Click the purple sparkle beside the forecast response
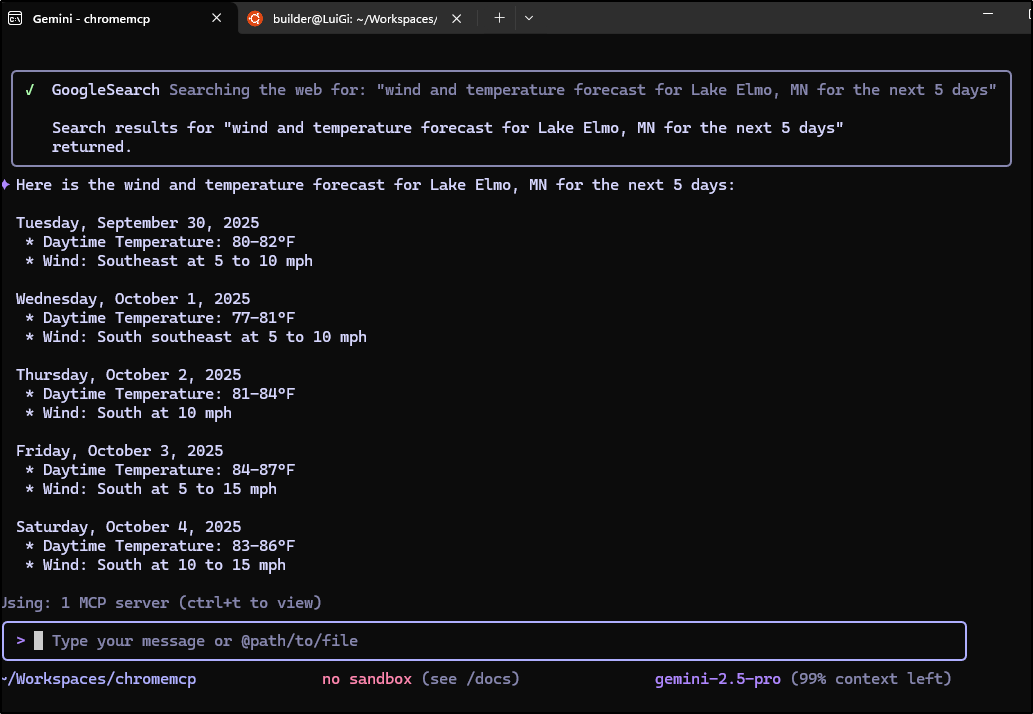Image resolution: width=1033 pixels, height=714 pixels. click(6, 185)
